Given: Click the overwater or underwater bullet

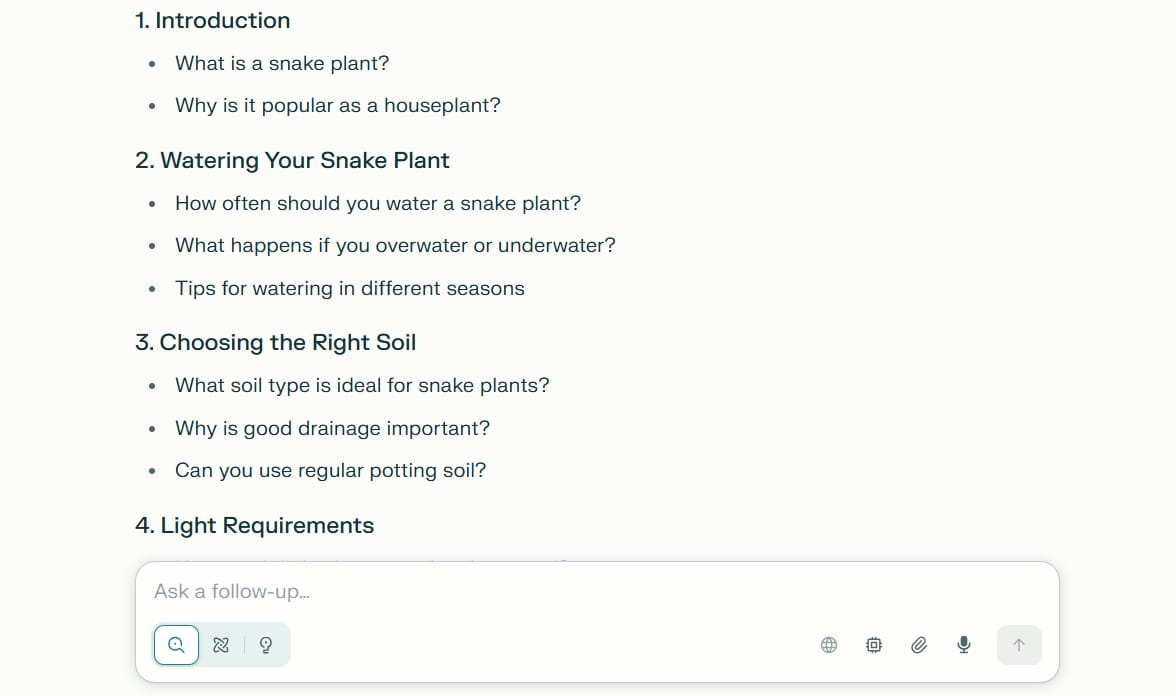Looking at the screenshot, I should 395,245.
